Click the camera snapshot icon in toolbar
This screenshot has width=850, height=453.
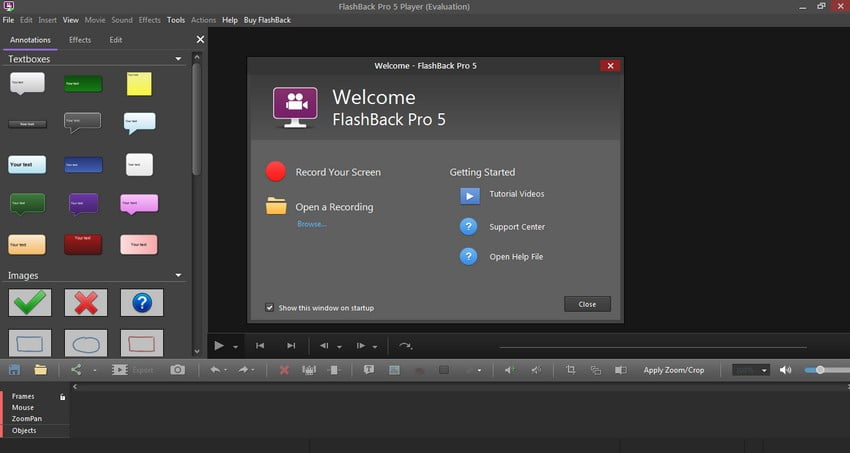[x=177, y=370]
